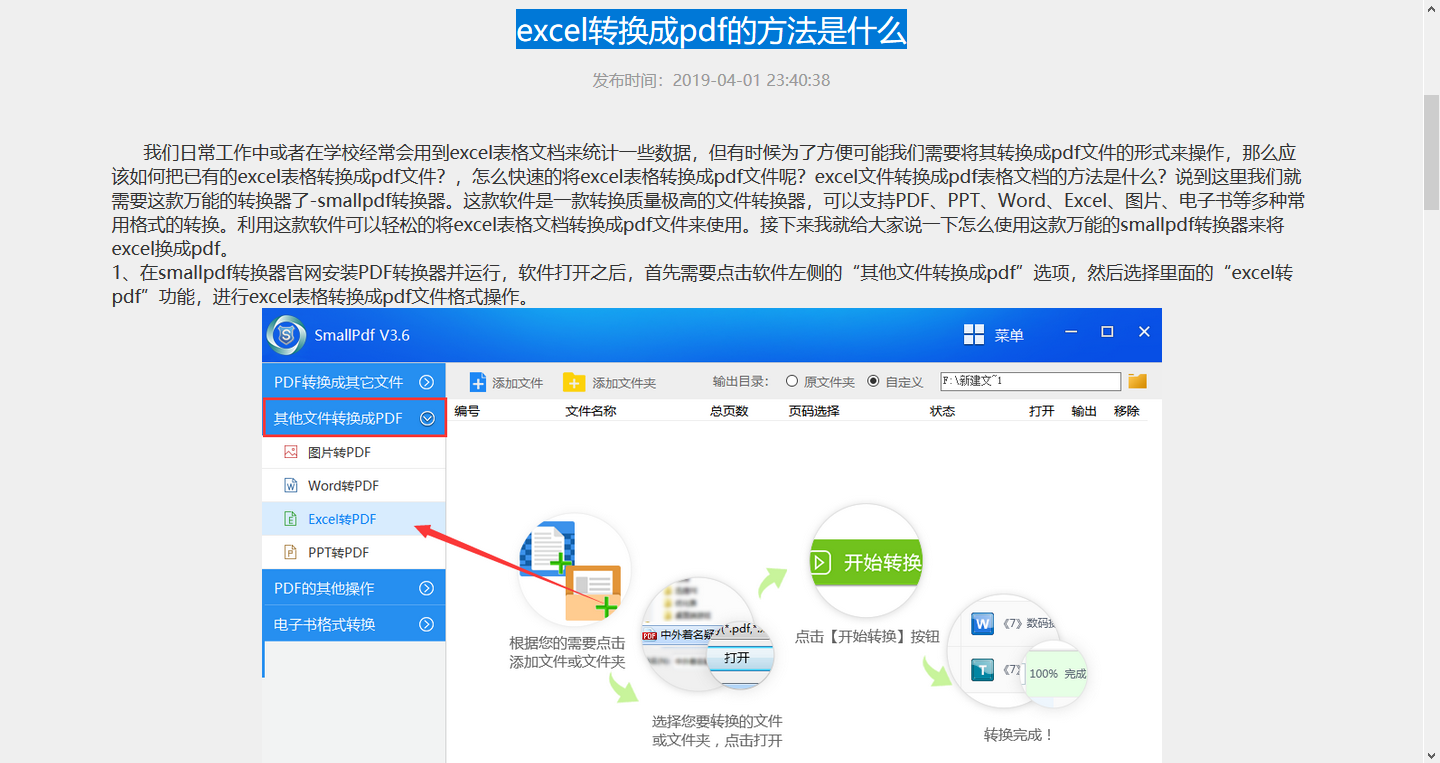Screen dimensions: 1440x763
Task: Click the 添加文件 toolbar button
Action: point(507,382)
